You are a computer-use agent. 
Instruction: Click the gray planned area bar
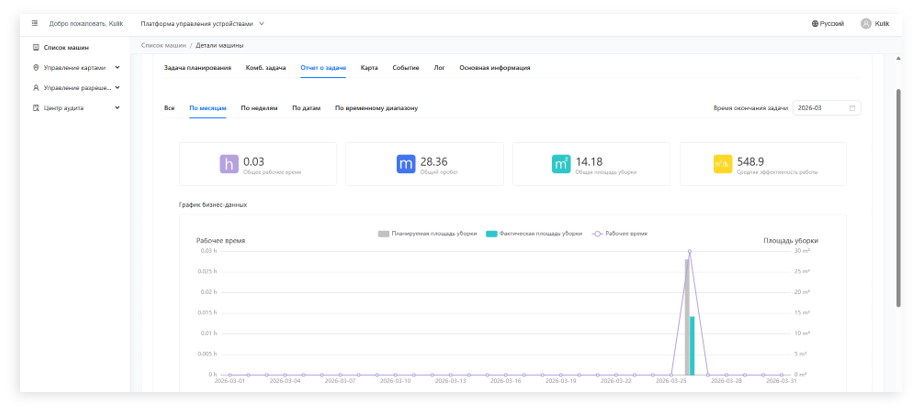point(687,317)
